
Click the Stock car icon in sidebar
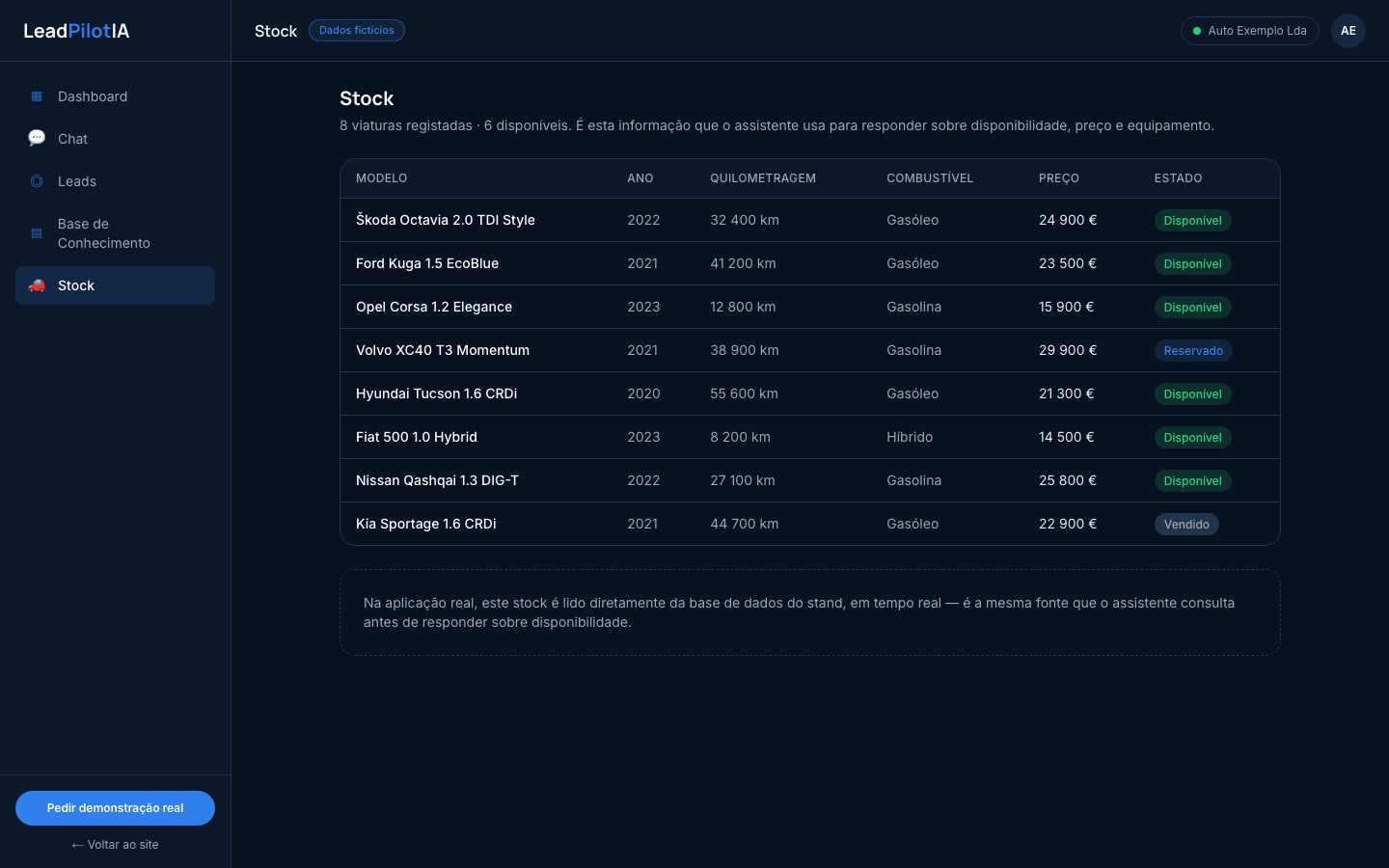(37, 285)
